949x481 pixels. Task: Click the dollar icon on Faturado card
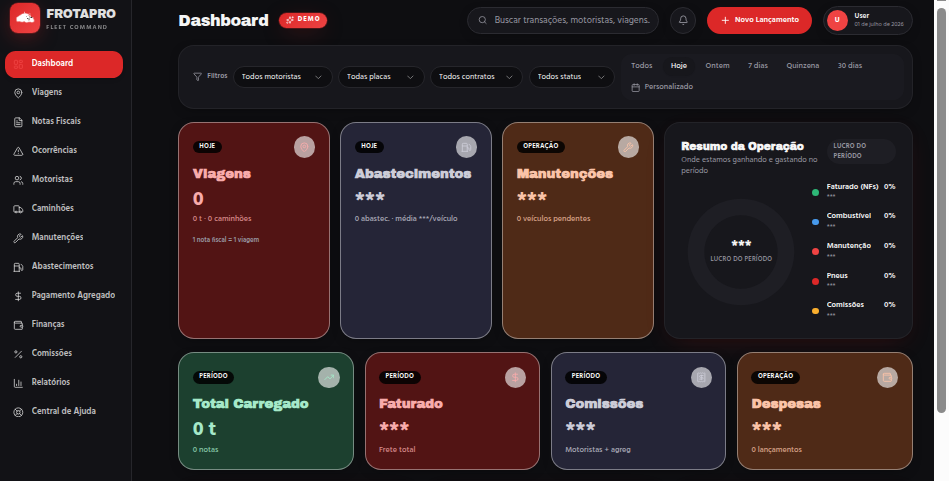coord(515,378)
